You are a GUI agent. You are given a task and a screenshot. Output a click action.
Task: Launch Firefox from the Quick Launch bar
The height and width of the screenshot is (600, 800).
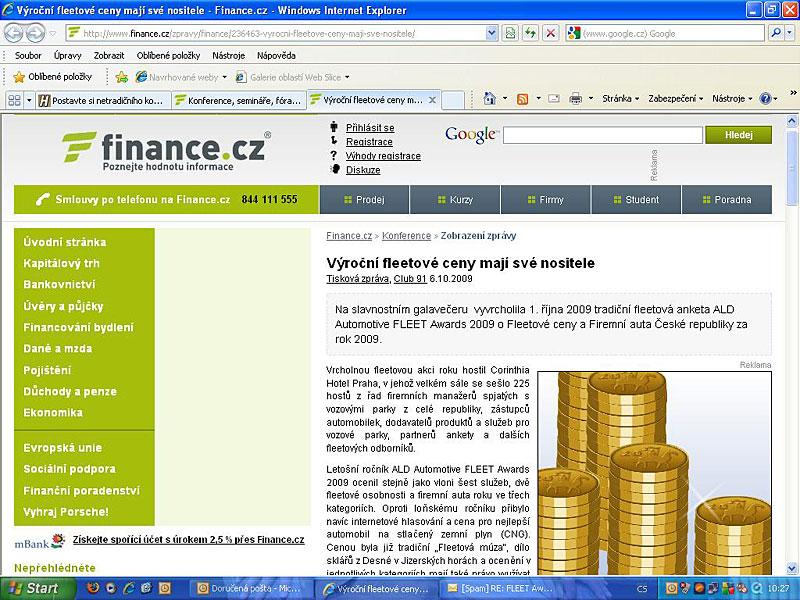click(x=93, y=588)
